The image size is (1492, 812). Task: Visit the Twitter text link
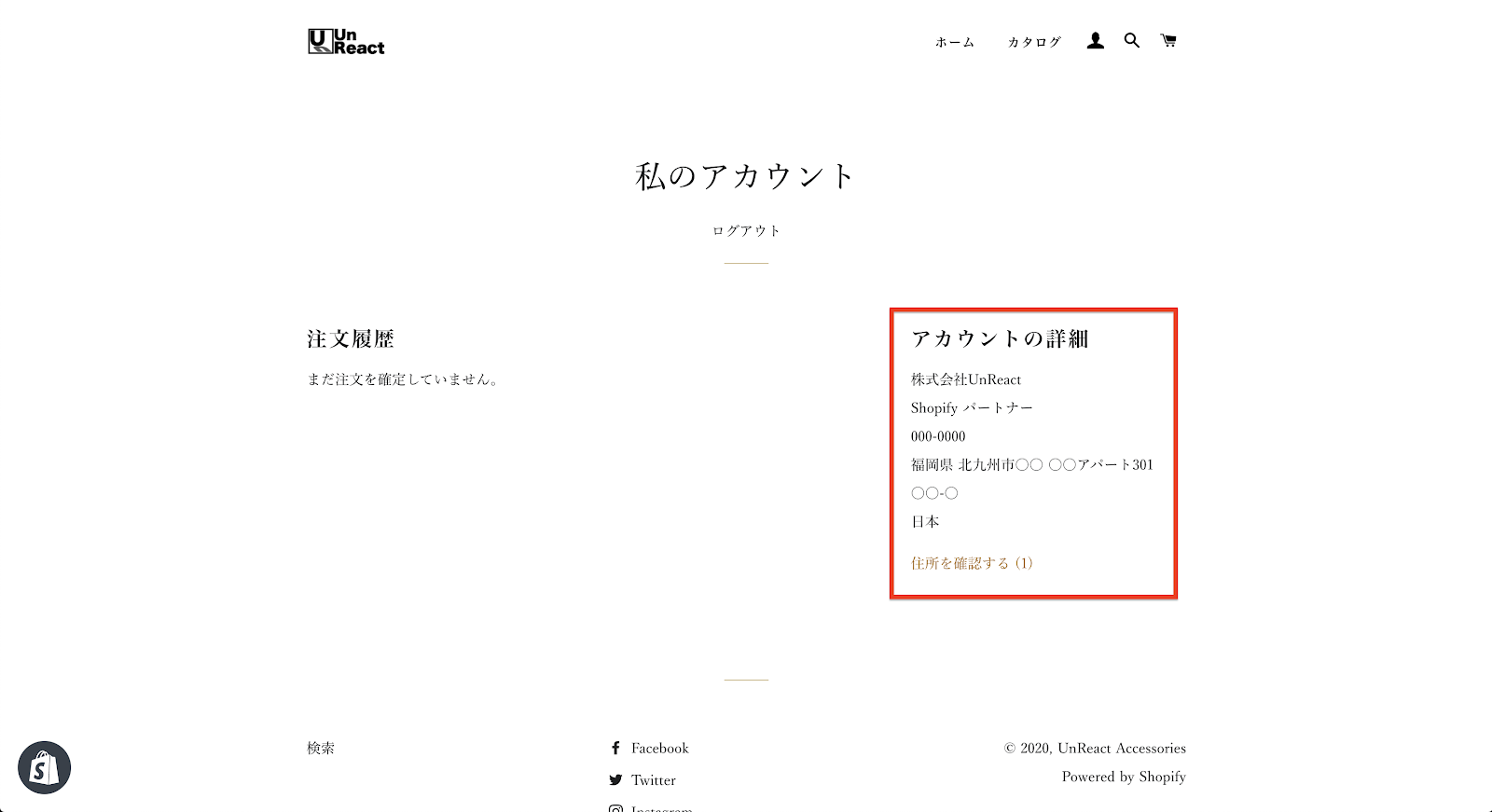653,780
